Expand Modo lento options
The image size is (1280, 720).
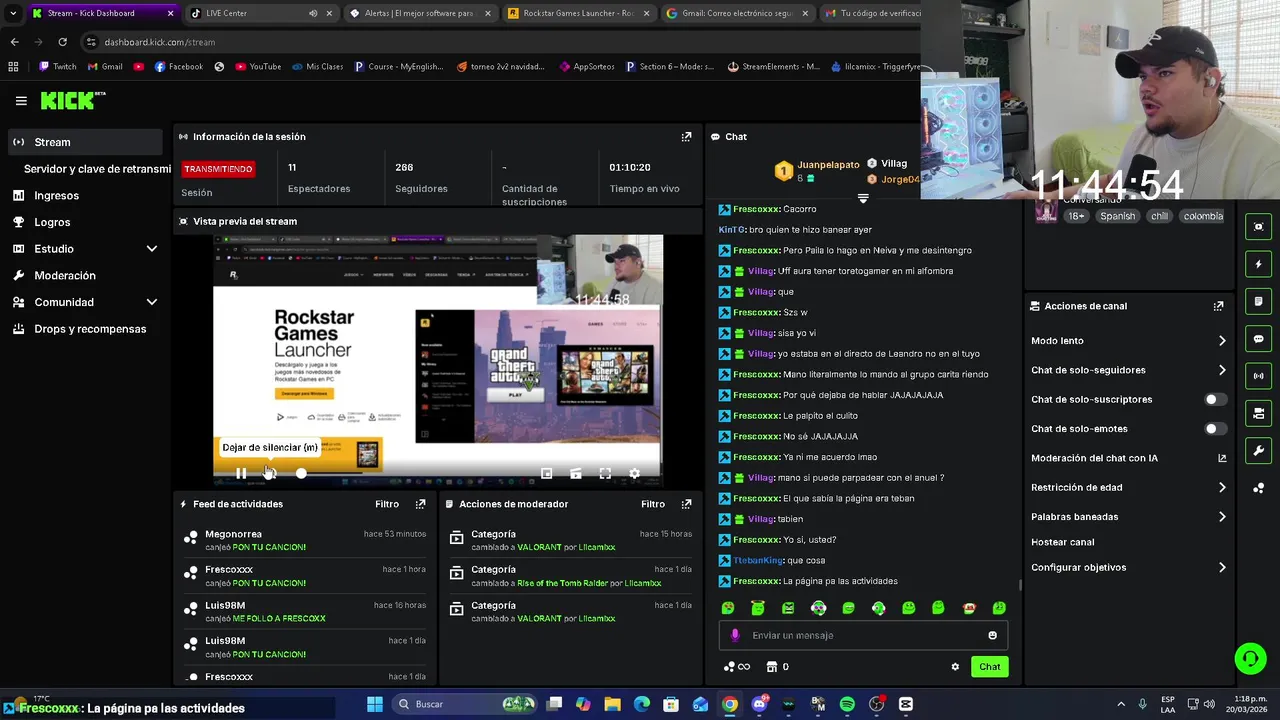[1222, 341]
